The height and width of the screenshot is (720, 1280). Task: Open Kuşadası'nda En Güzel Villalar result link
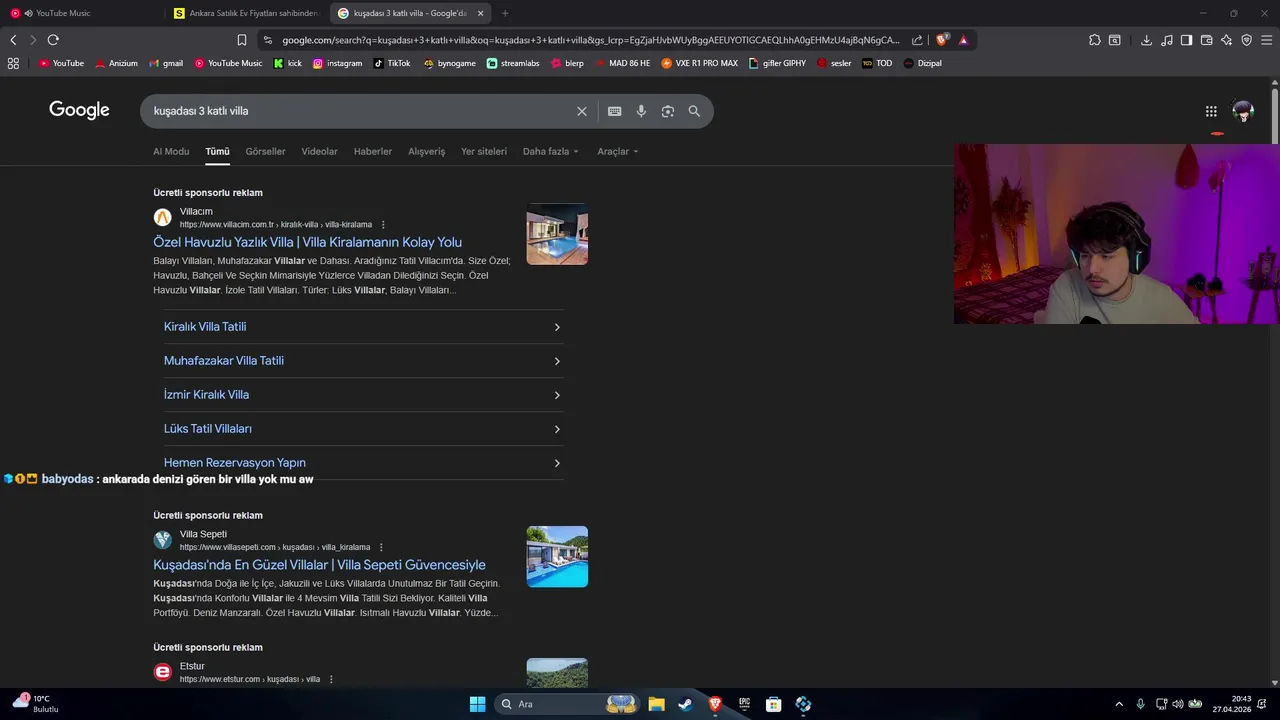coord(319,565)
